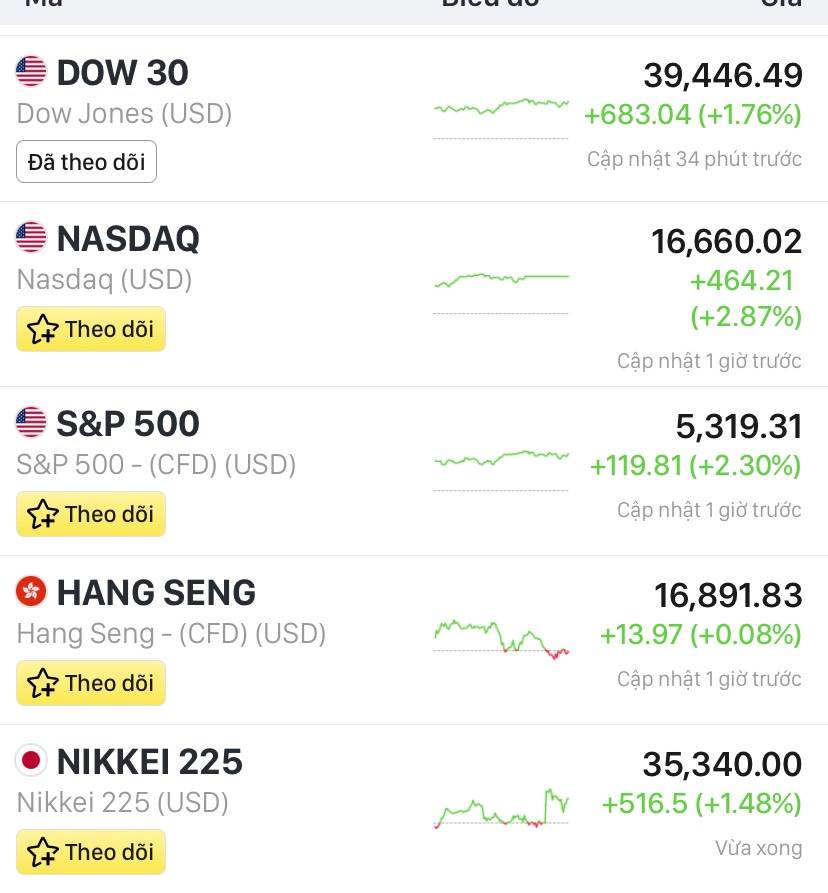Open the NASDAQ index title
The width and height of the screenshot is (828, 893).
pyautogui.click(x=128, y=238)
